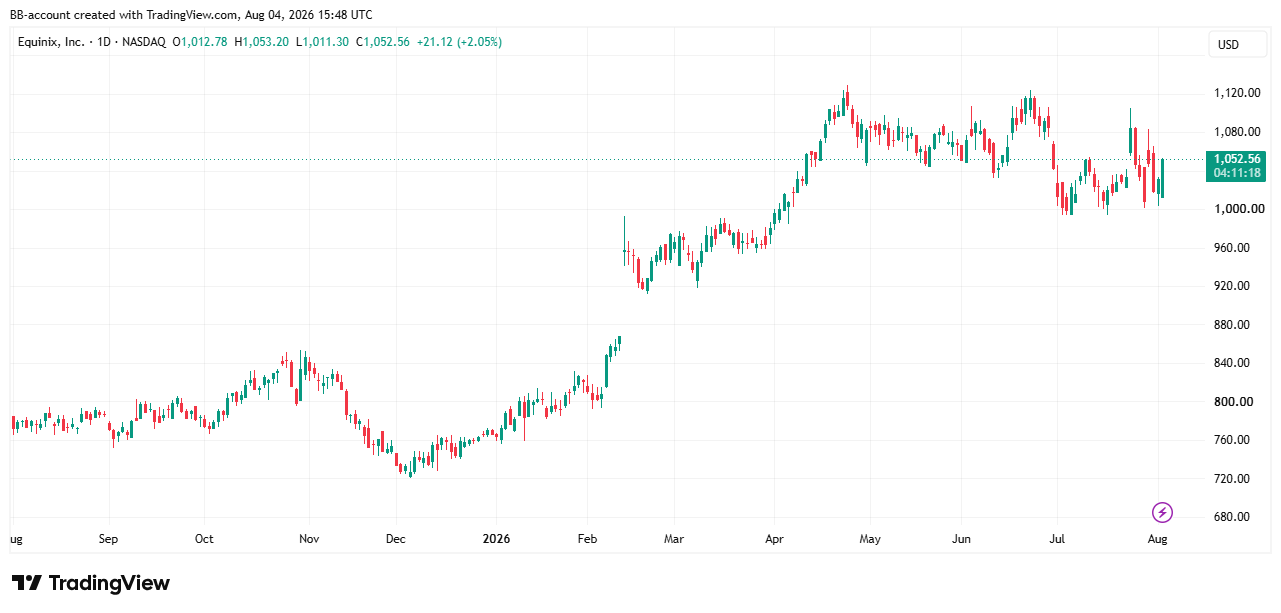Click the 2026 year label on time axis
Screen dimensions: 1281x613
click(x=496, y=539)
